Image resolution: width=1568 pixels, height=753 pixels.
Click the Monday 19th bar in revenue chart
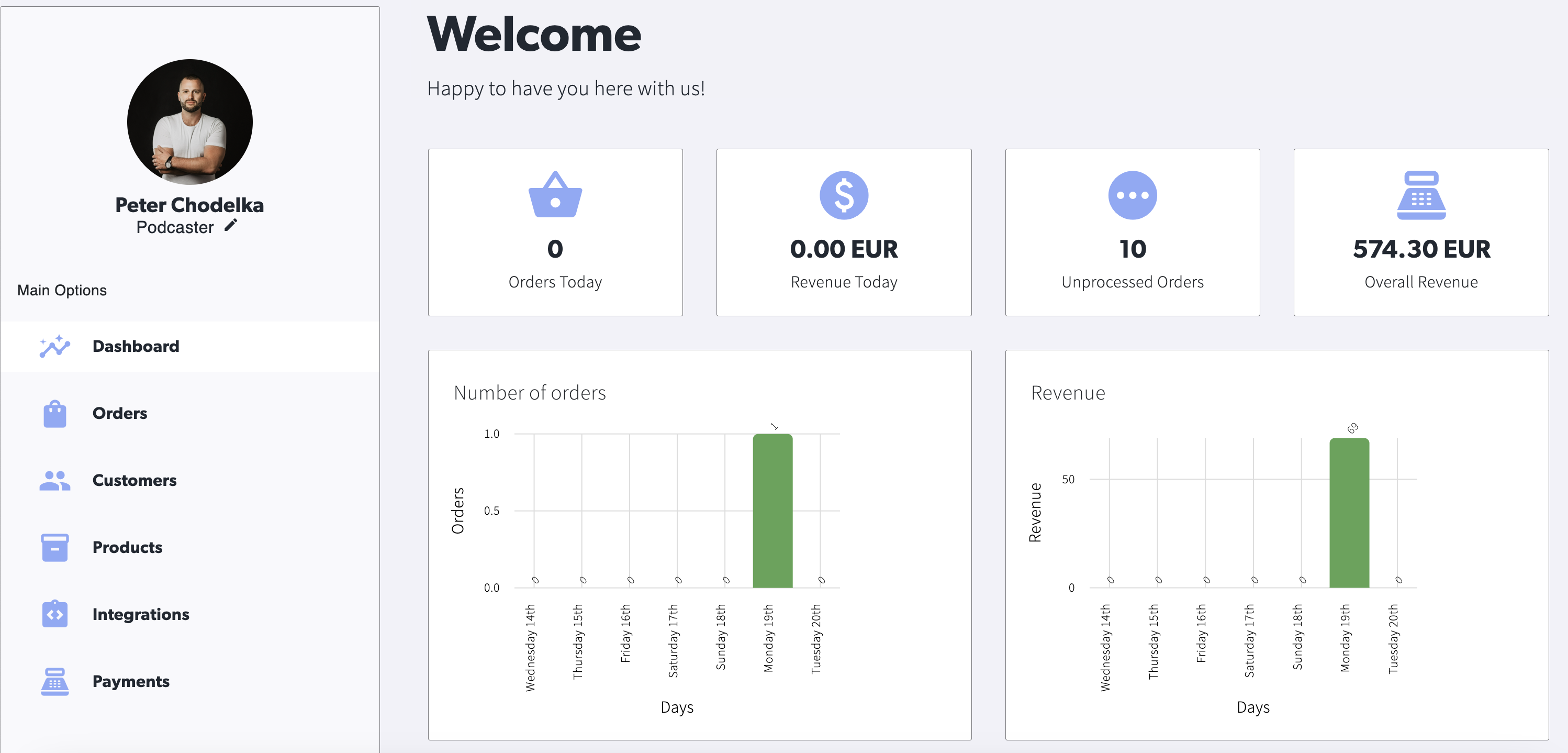pyautogui.click(x=1349, y=513)
